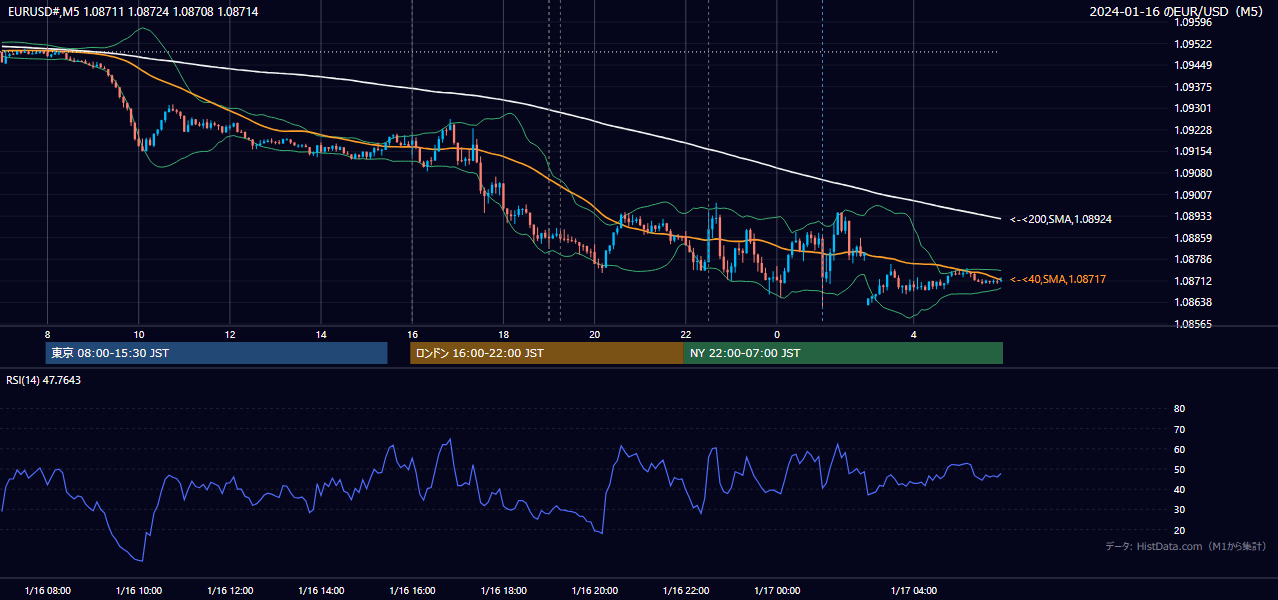This screenshot has width=1278, height=600.
Task: Select the London 16:00-22:00 JST session bar
Action: pyautogui.click(x=546, y=353)
